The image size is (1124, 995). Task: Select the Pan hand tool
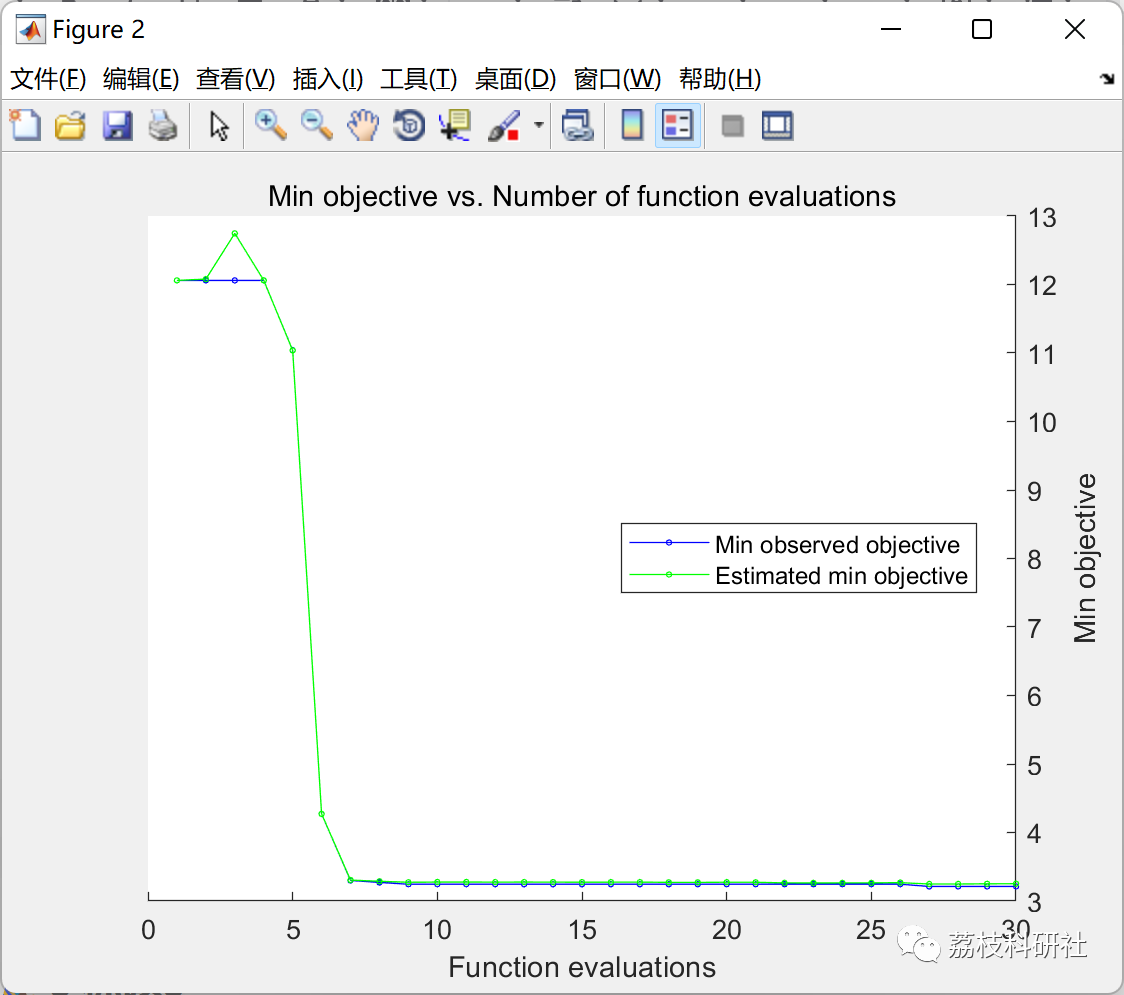363,125
